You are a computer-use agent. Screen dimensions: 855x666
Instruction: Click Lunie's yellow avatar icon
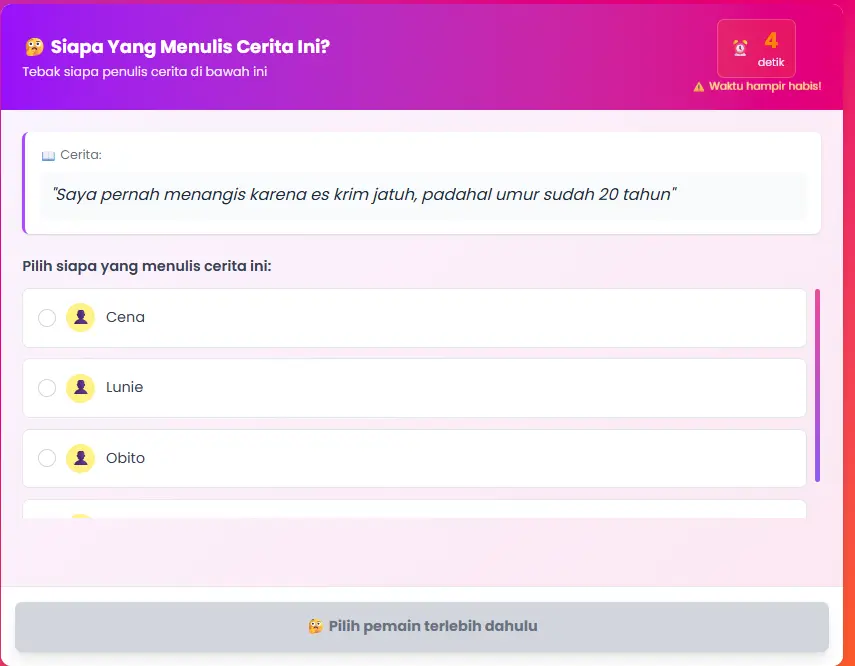pyautogui.click(x=80, y=387)
